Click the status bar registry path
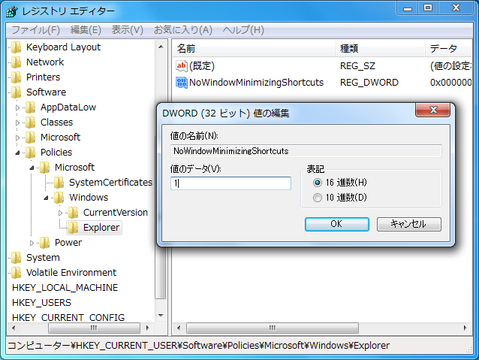Screen dimensions: 479x360 198,346
